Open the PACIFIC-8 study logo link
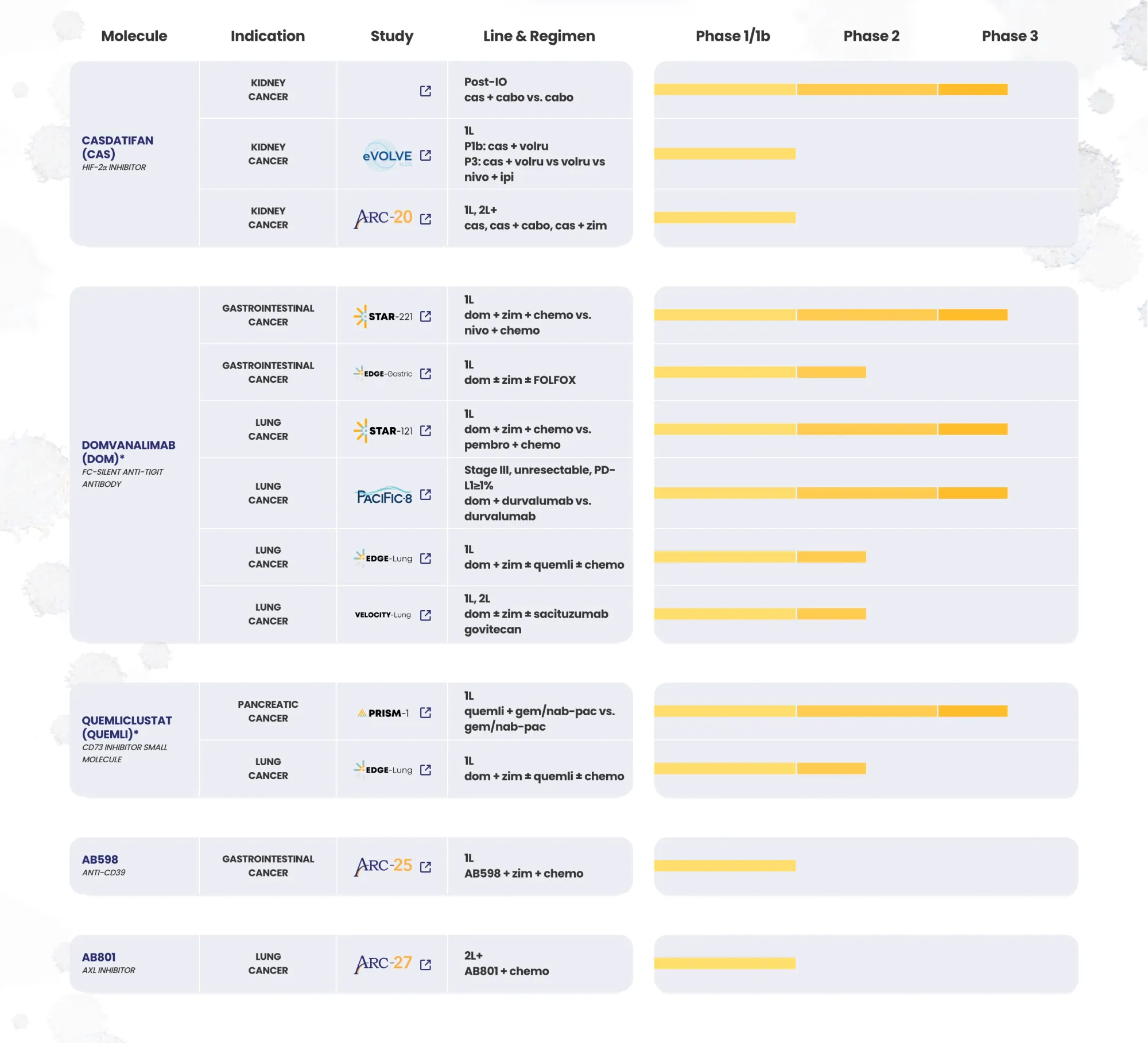The height and width of the screenshot is (1043, 1148). [x=384, y=496]
